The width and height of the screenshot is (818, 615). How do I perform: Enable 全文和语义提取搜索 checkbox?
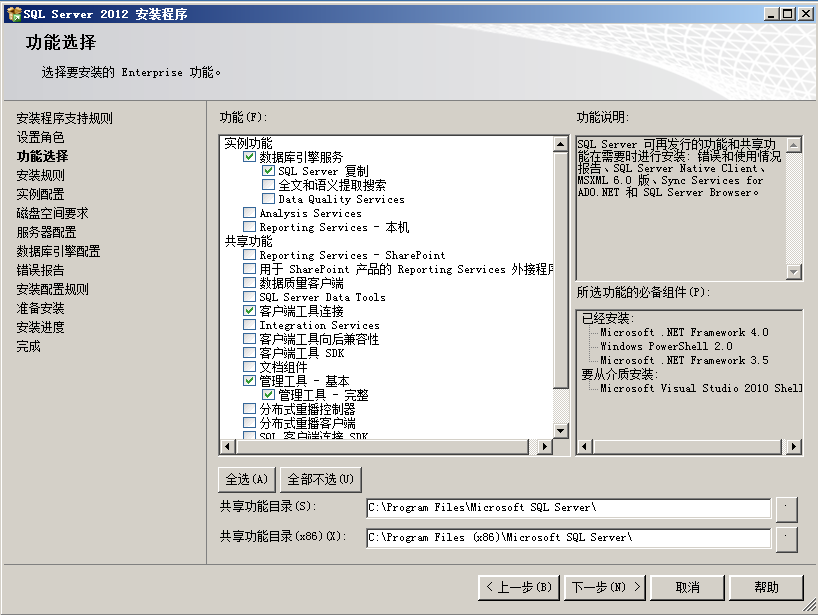(x=268, y=185)
